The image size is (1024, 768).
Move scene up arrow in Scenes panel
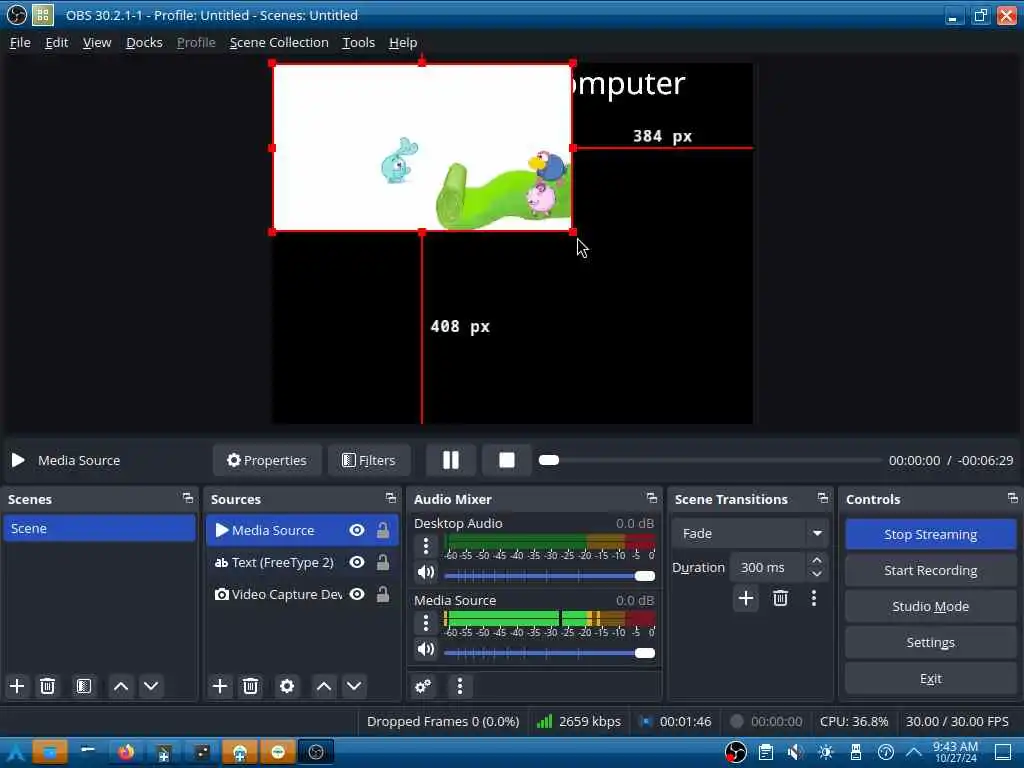(x=121, y=686)
